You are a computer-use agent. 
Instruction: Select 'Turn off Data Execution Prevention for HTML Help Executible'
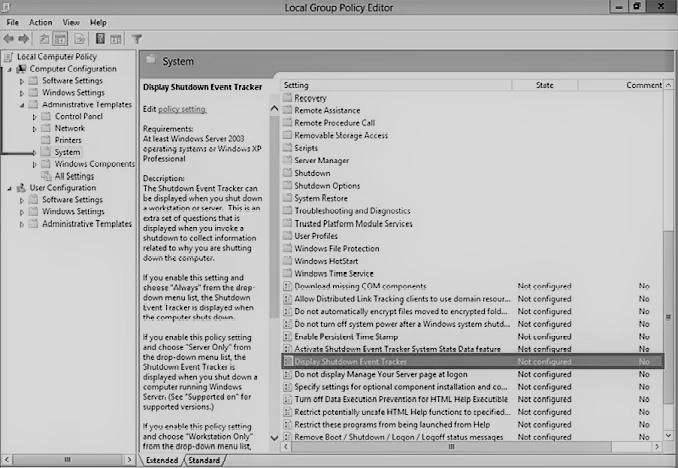pyautogui.click(x=472, y=399)
